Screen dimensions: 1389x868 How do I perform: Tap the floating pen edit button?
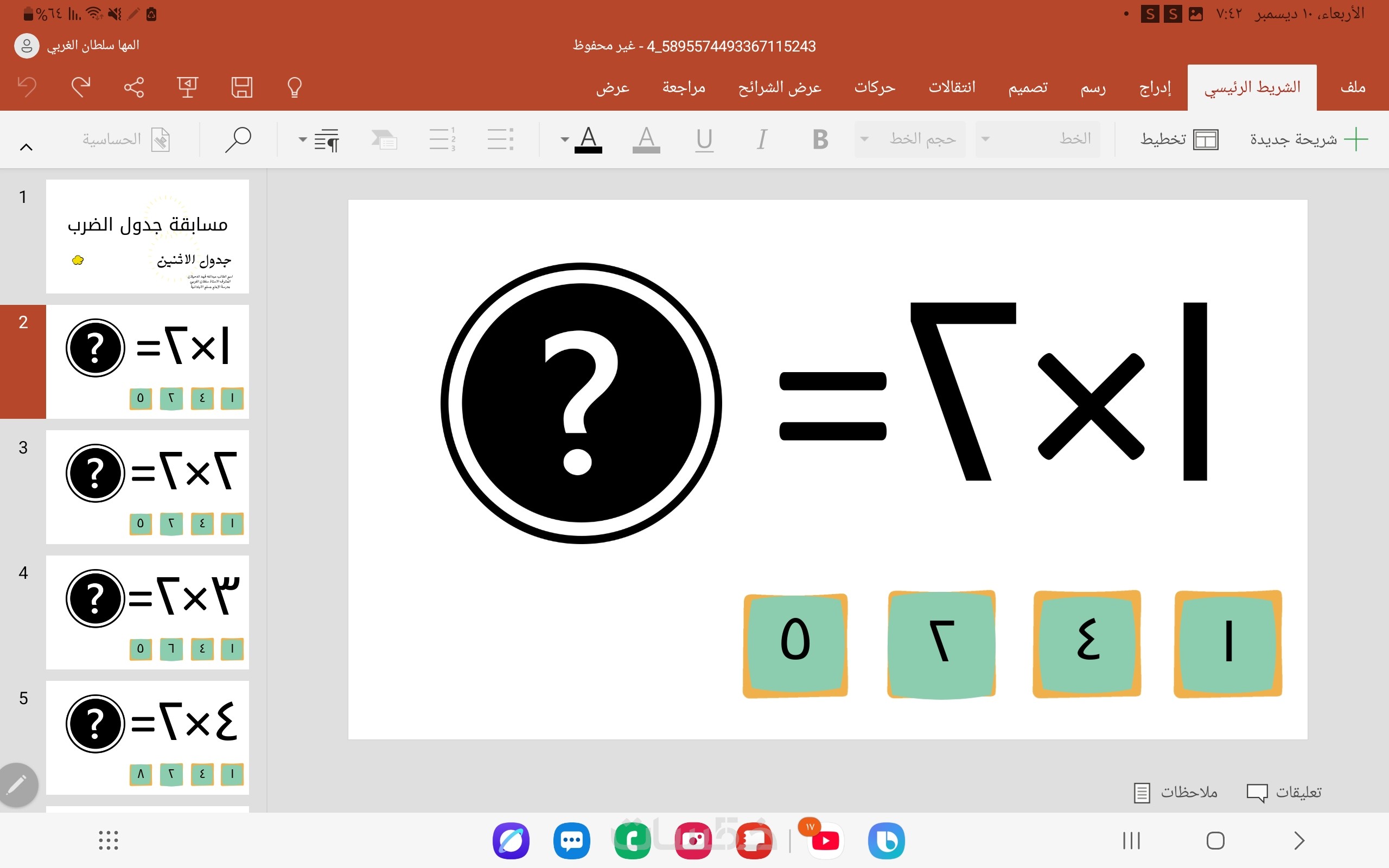coord(18,784)
